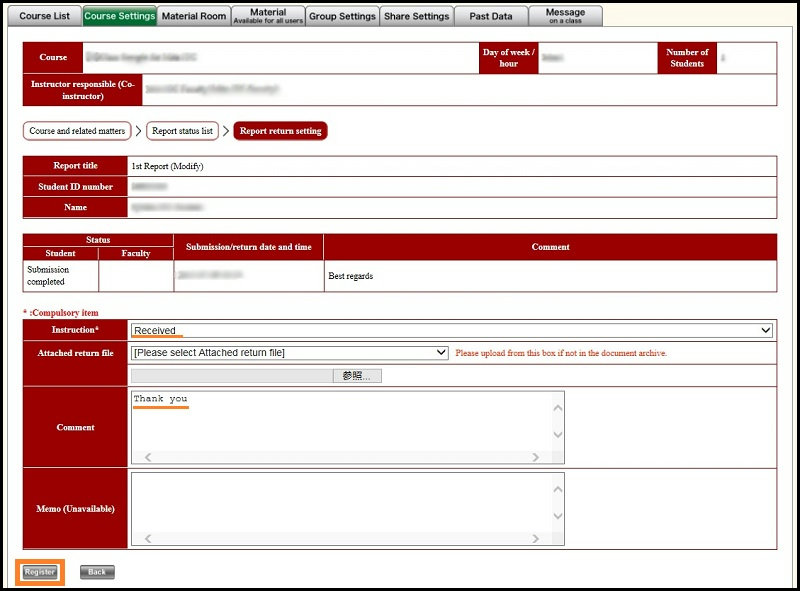Switch to the Material Room tab
The image size is (800, 591).
(x=194, y=16)
